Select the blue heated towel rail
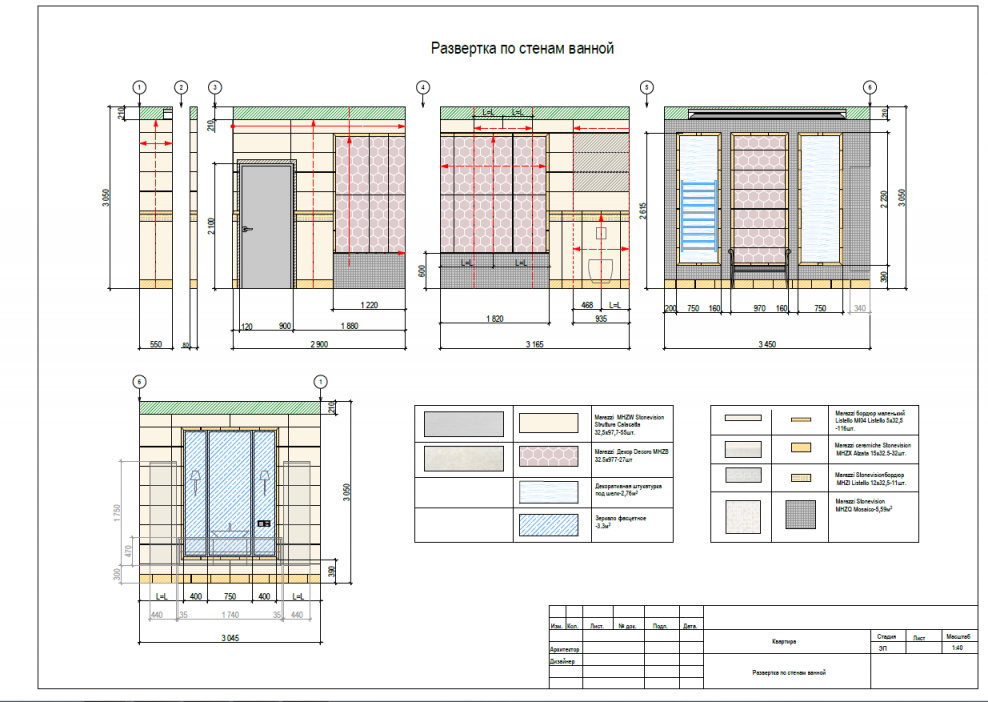Image resolution: width=988 pixels, height=702 pixels. click(x=699, y=220)
